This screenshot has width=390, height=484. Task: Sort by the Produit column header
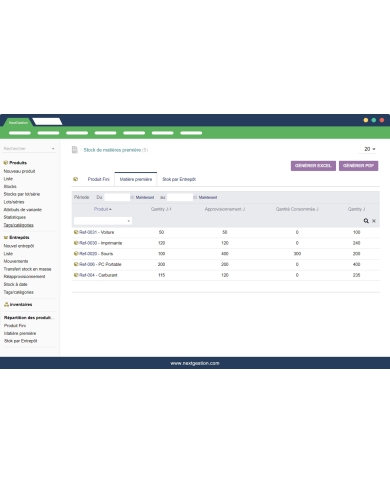[x=103, y=209]
